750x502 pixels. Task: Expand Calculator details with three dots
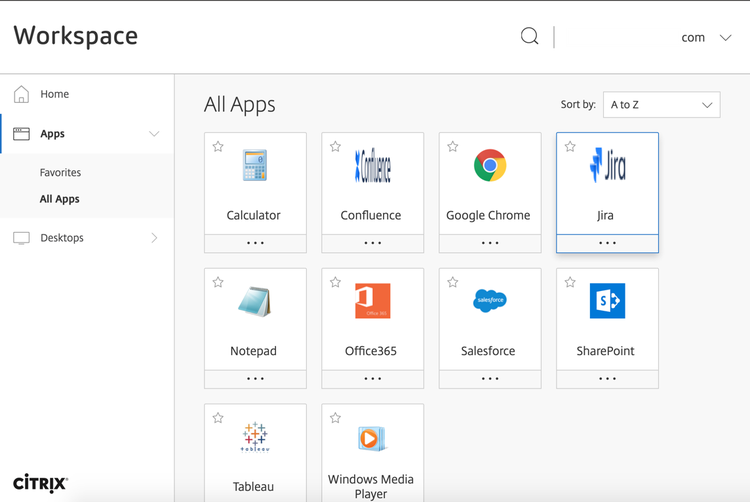pos(255,243)
